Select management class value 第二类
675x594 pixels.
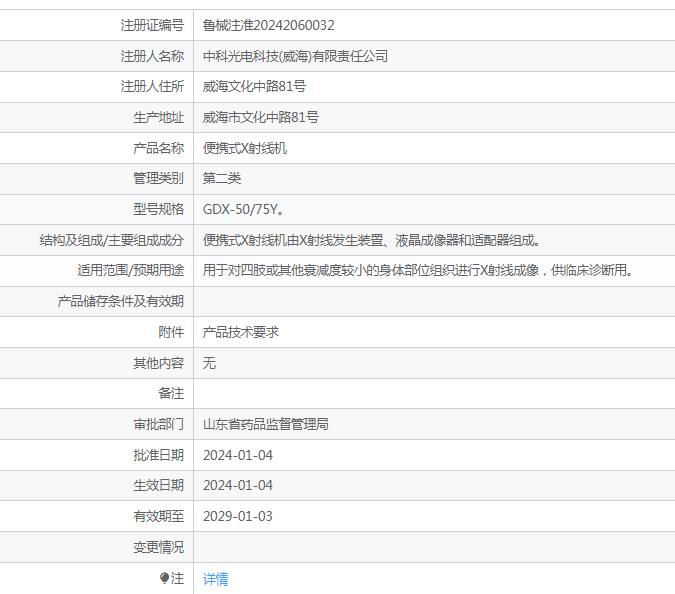(x=222, y=178)
